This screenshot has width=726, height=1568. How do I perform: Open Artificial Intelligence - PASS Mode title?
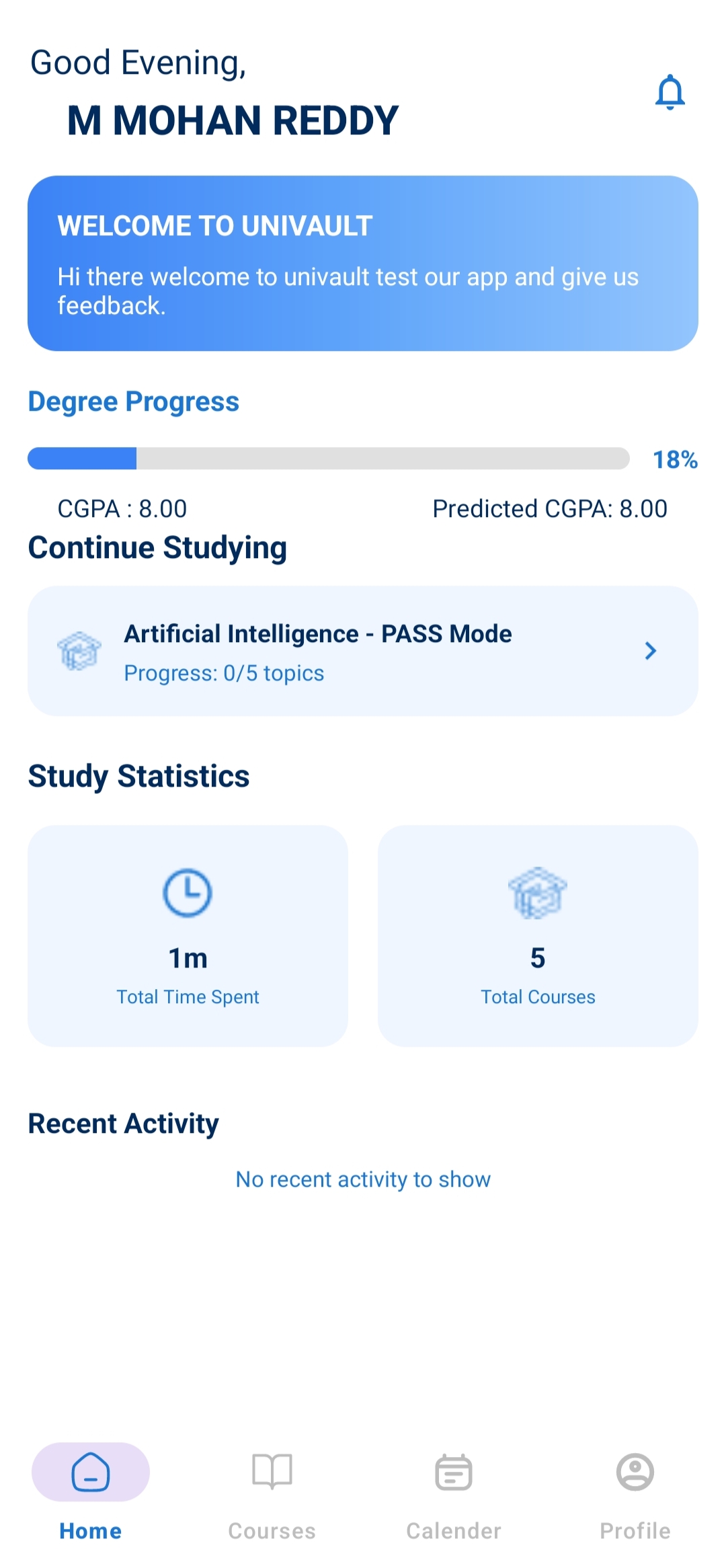(x=318, y=634)
